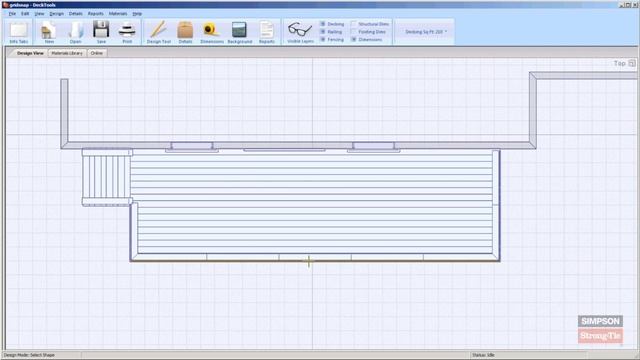Toggle the Railing layer checkbox
640x360 pixels.
pyautogui.click(x=323, y=31)
